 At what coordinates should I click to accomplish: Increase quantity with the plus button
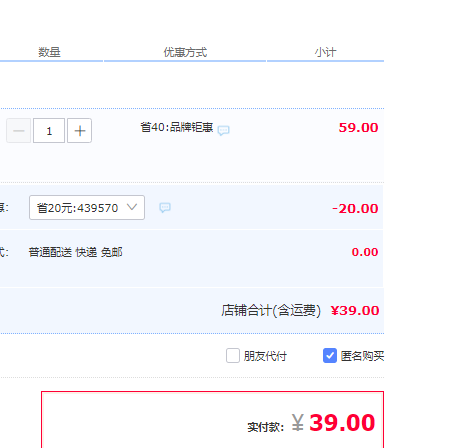(80, 131)
